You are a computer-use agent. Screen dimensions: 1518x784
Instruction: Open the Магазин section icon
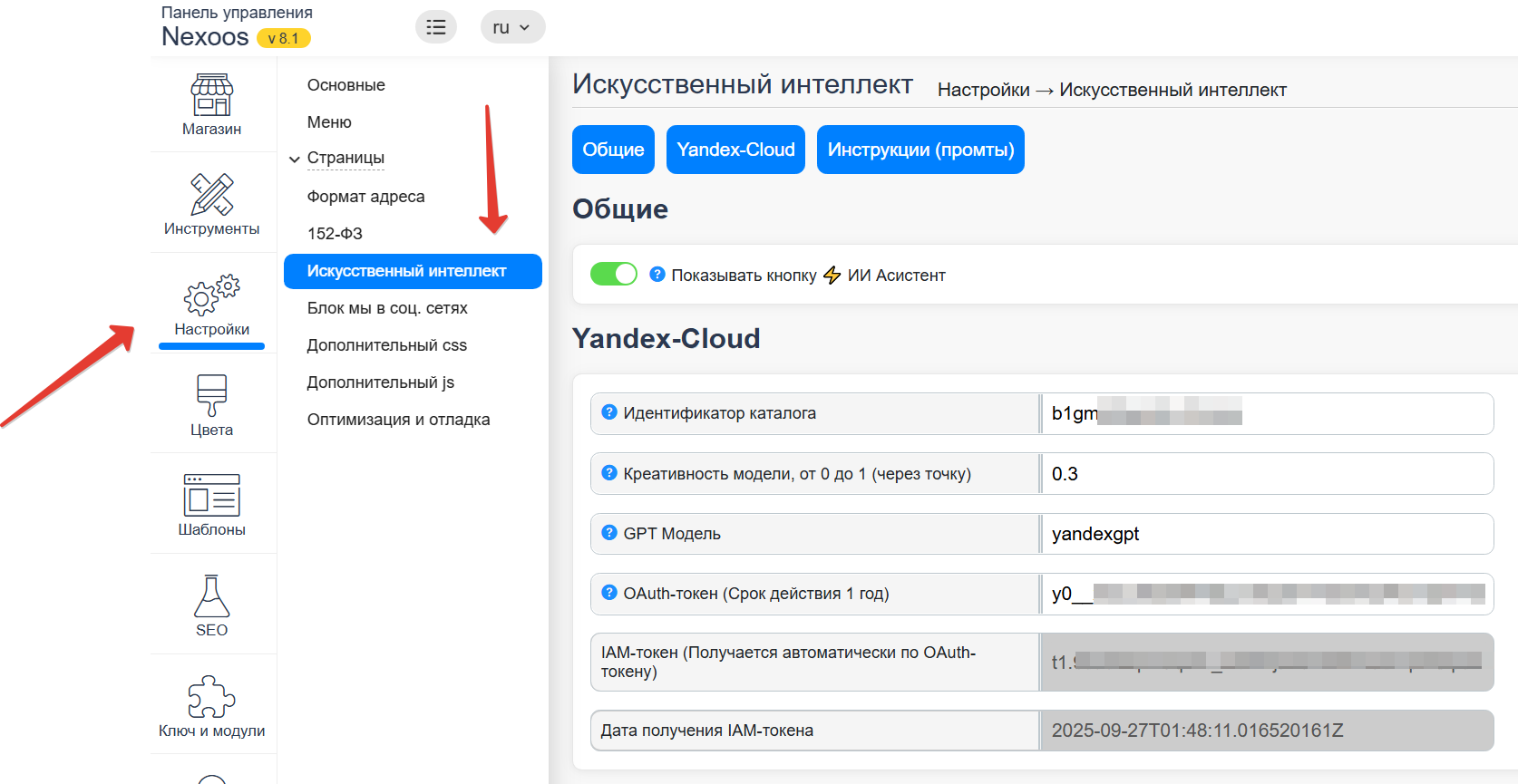[211, 95]
